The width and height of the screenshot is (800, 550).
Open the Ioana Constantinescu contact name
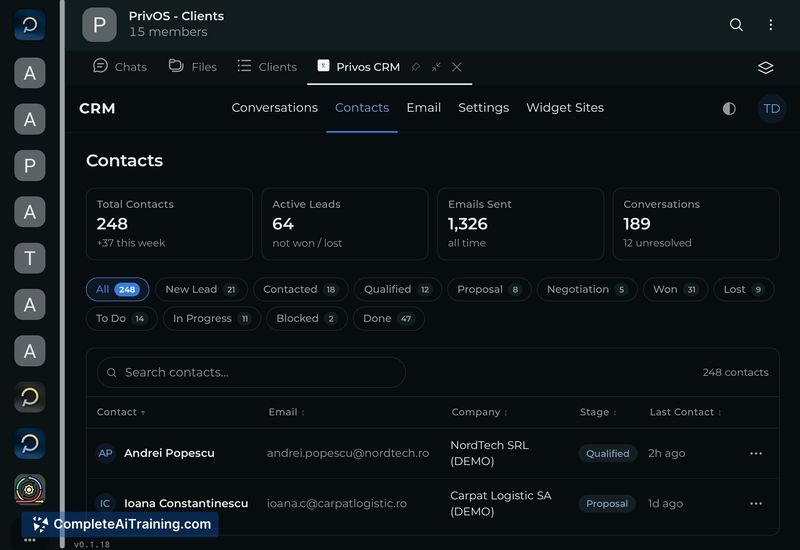[186, 503]
